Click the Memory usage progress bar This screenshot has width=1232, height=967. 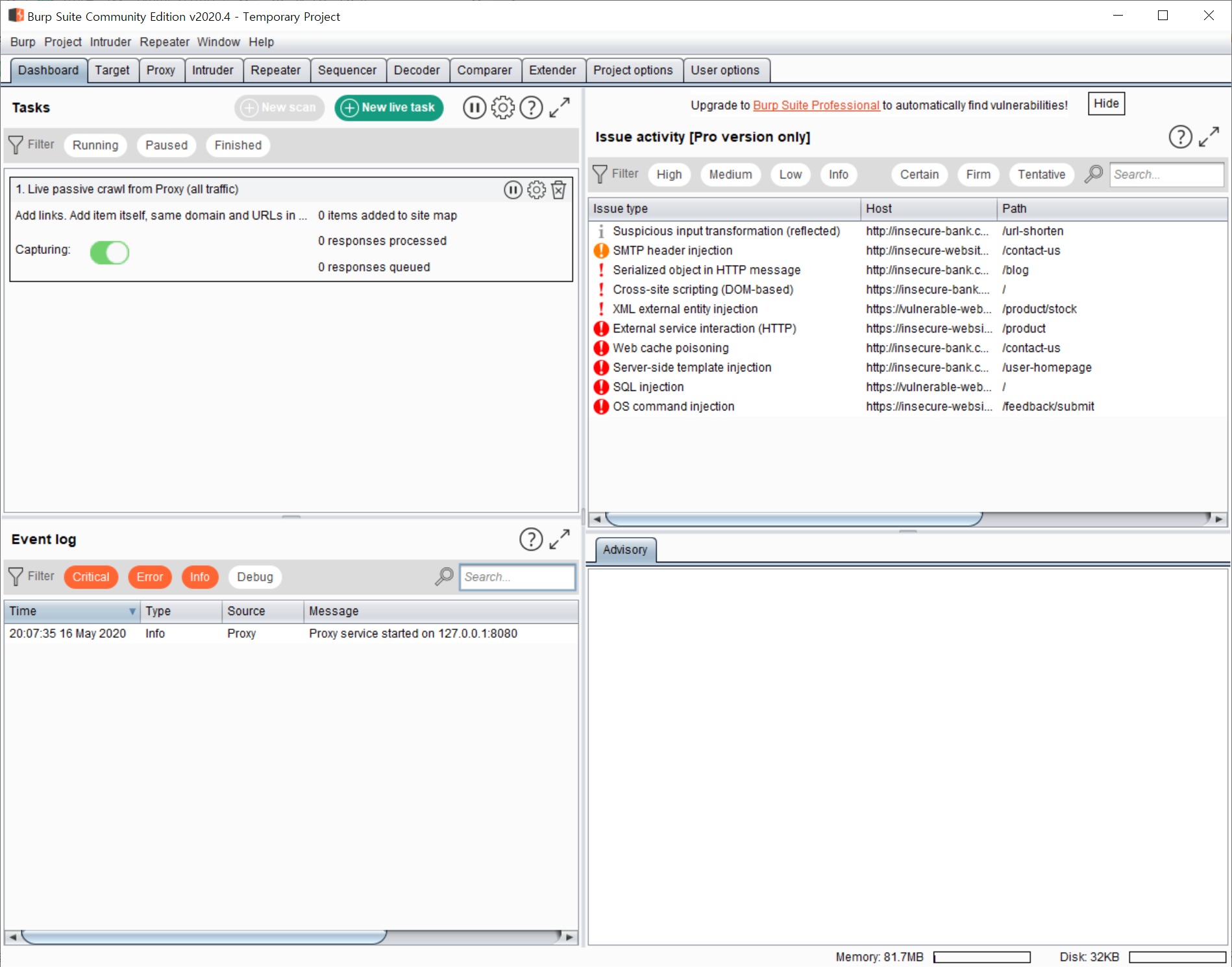point(982,957)
